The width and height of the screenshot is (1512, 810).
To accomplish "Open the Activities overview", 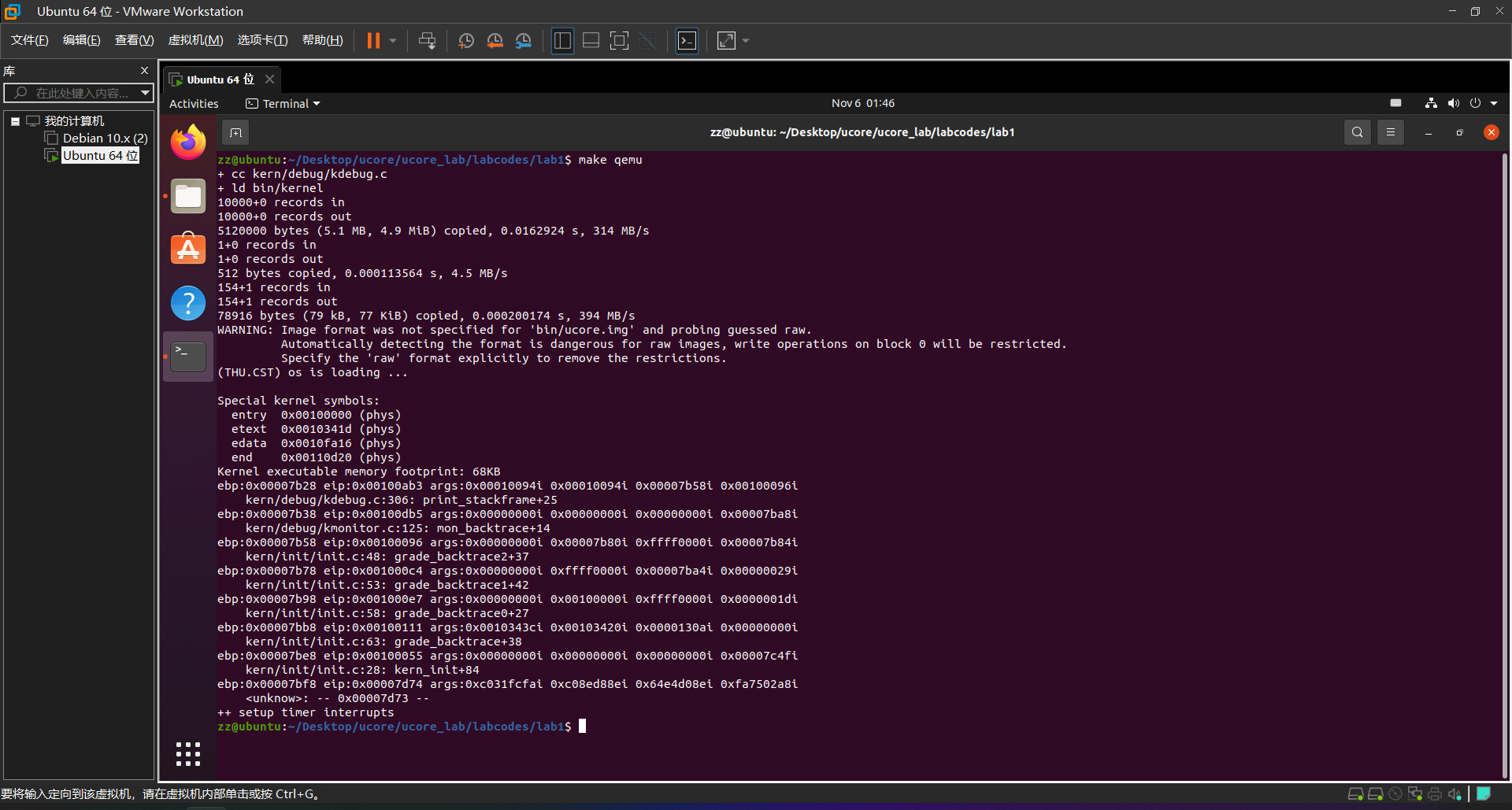I will [194, 104].
